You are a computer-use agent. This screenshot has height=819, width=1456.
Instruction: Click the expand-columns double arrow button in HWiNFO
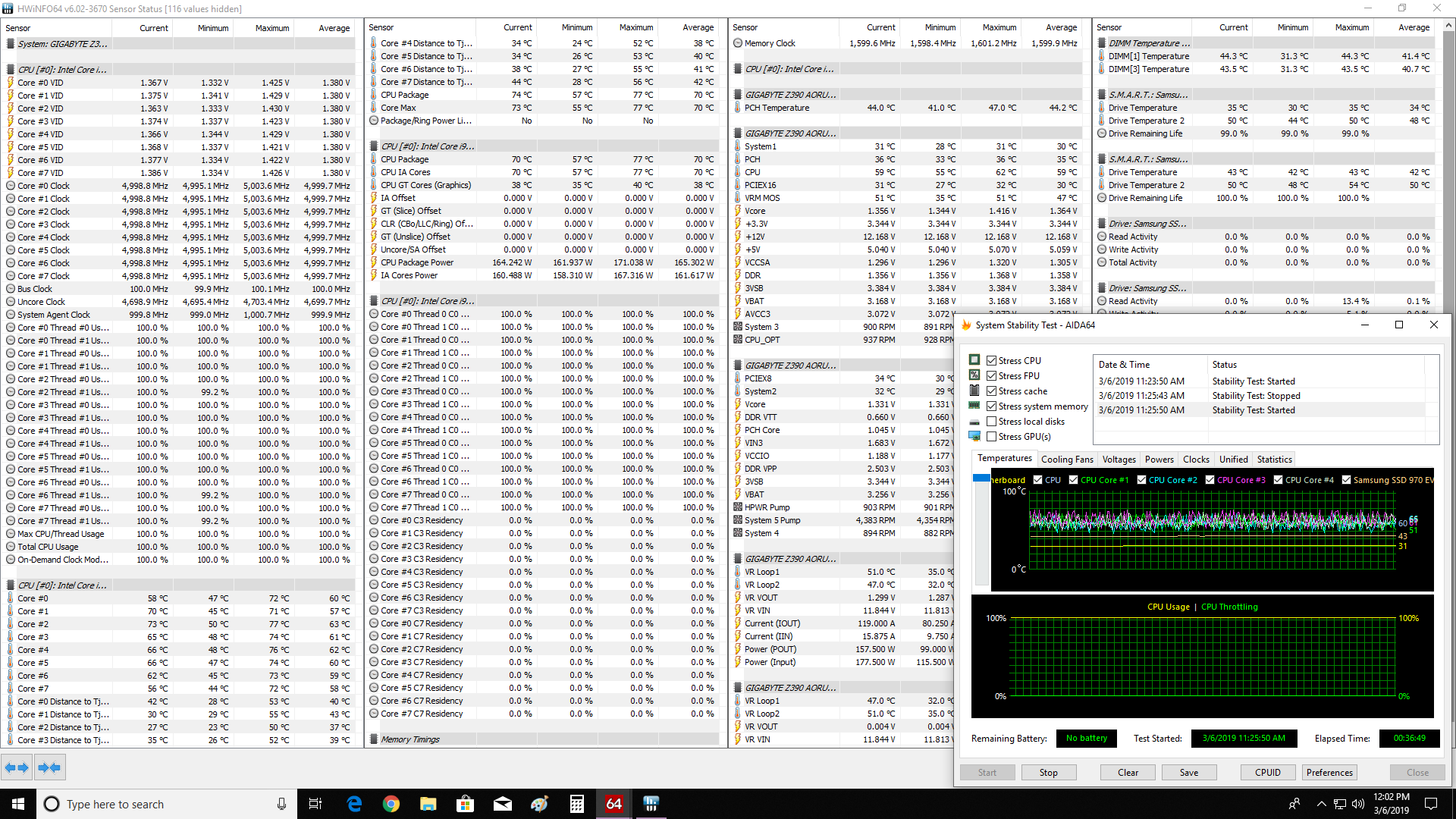pos(17,767)
